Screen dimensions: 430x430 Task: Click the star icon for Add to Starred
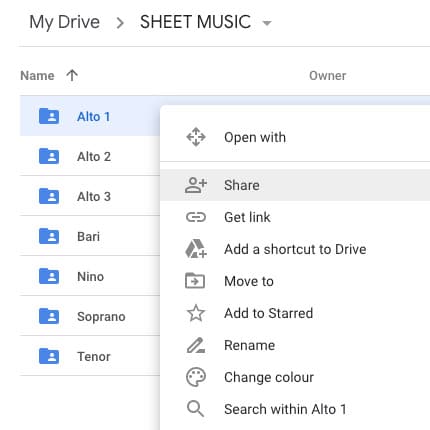pos(196,313)
